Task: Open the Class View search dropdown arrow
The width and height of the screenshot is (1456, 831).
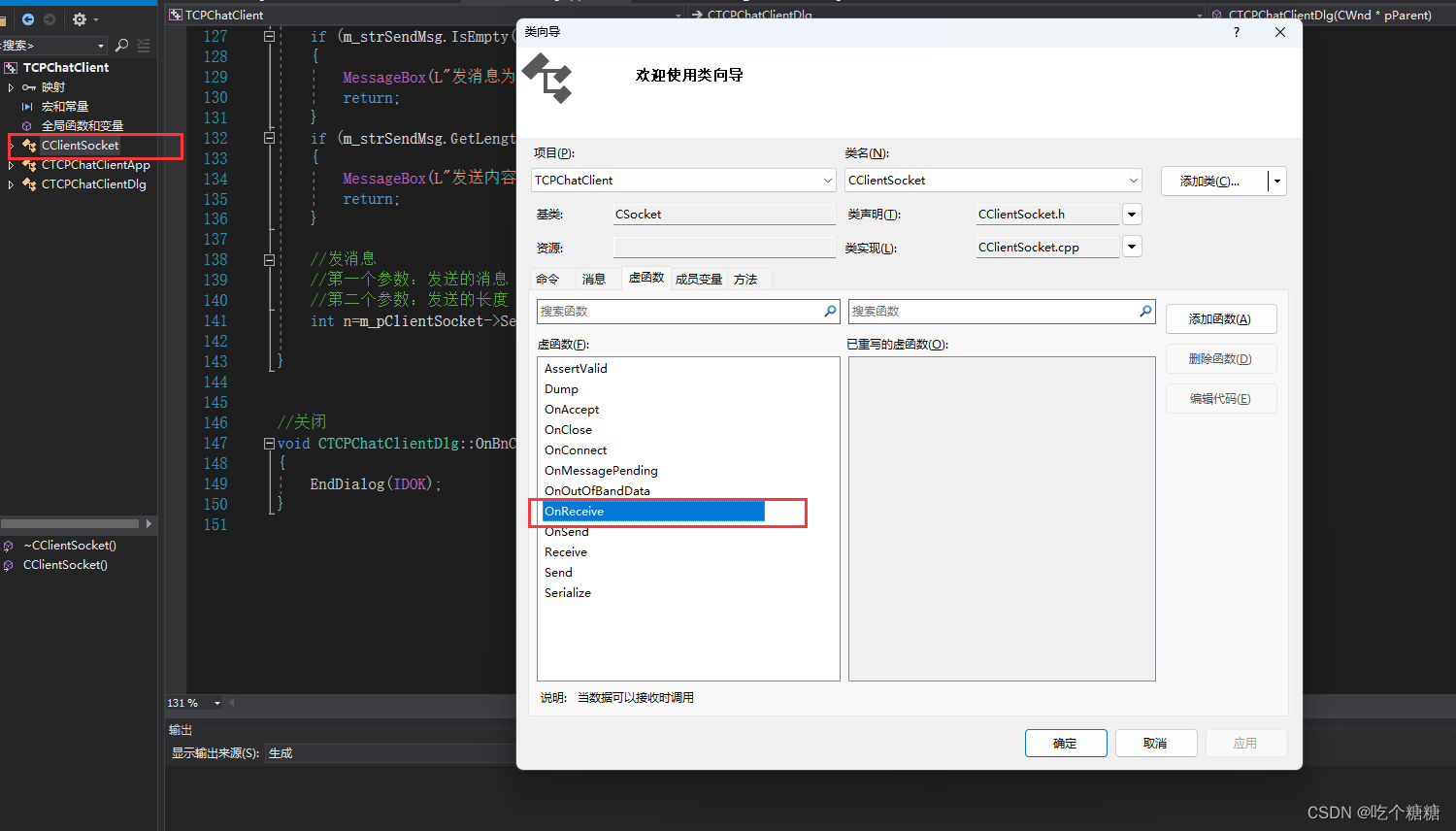Action: (x=100, y=46)
